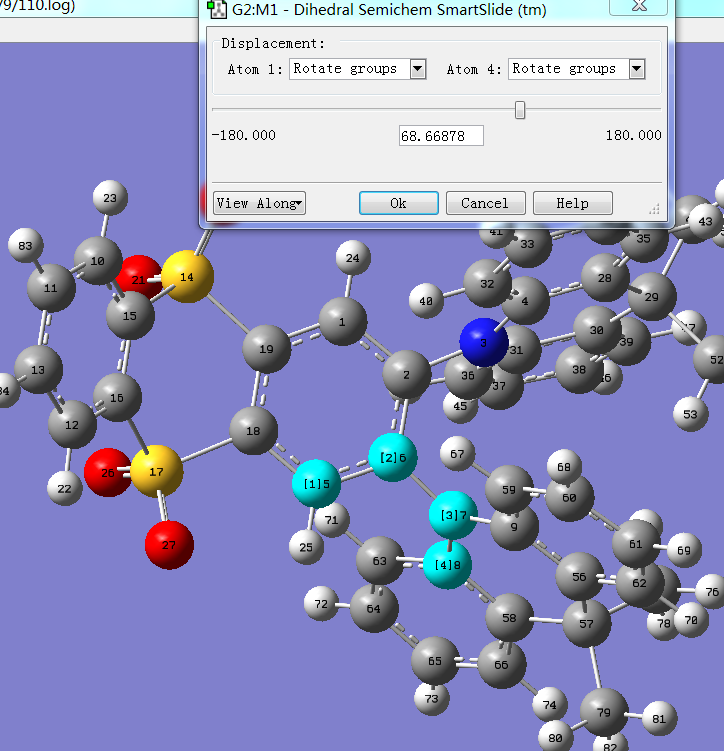The width and height of the screenshot is (724, 751).
Task: Select carbon atom 60
Action: (569, 497)
